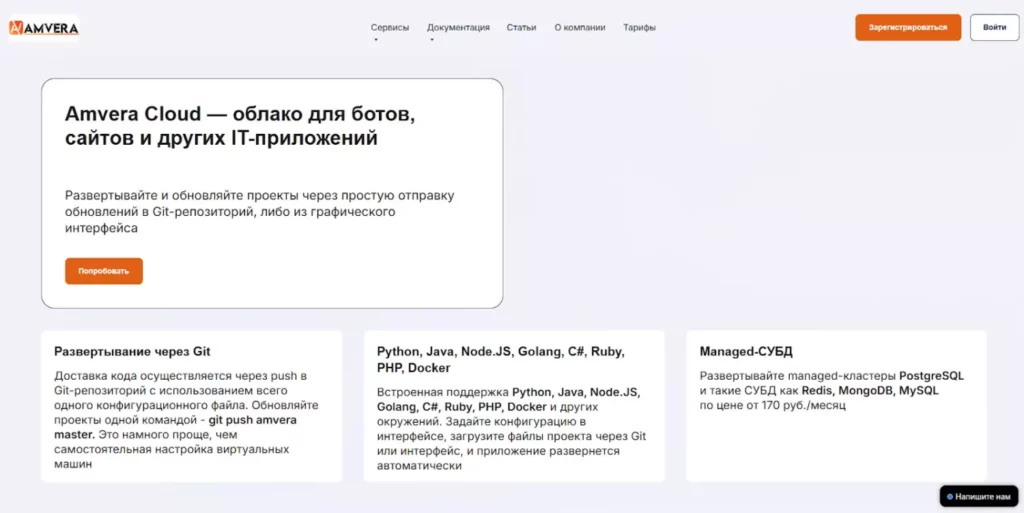This screenshot has height=513, width=1024.
Task: Click the small arrow below Сервисы
Action: pos(376,40)
